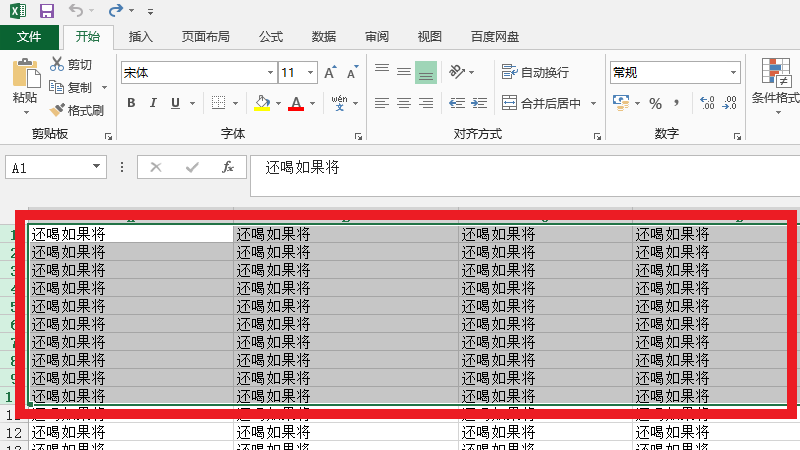Expand the fill color dropdown arrow
The image size is (800, 450).
(x=279, y=103)
